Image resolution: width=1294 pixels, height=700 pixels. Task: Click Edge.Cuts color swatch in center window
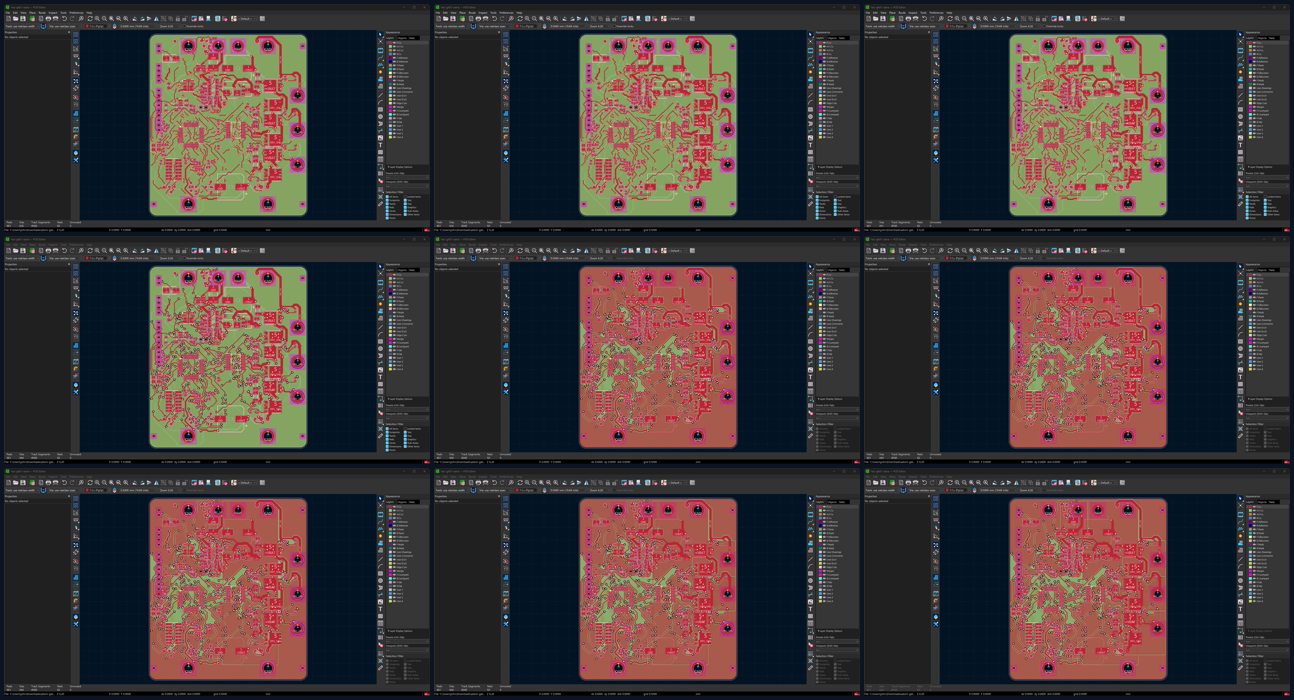point(820,335)
